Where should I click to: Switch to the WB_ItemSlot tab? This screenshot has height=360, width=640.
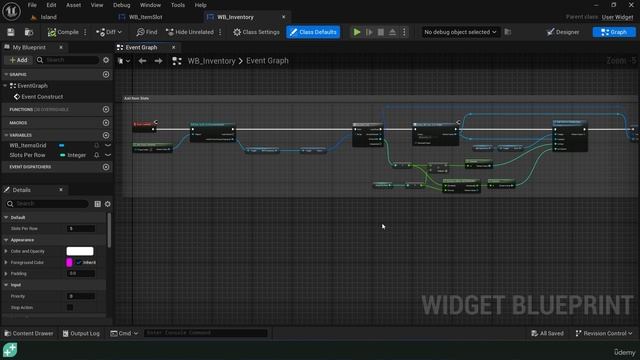[x=145, y=17]
